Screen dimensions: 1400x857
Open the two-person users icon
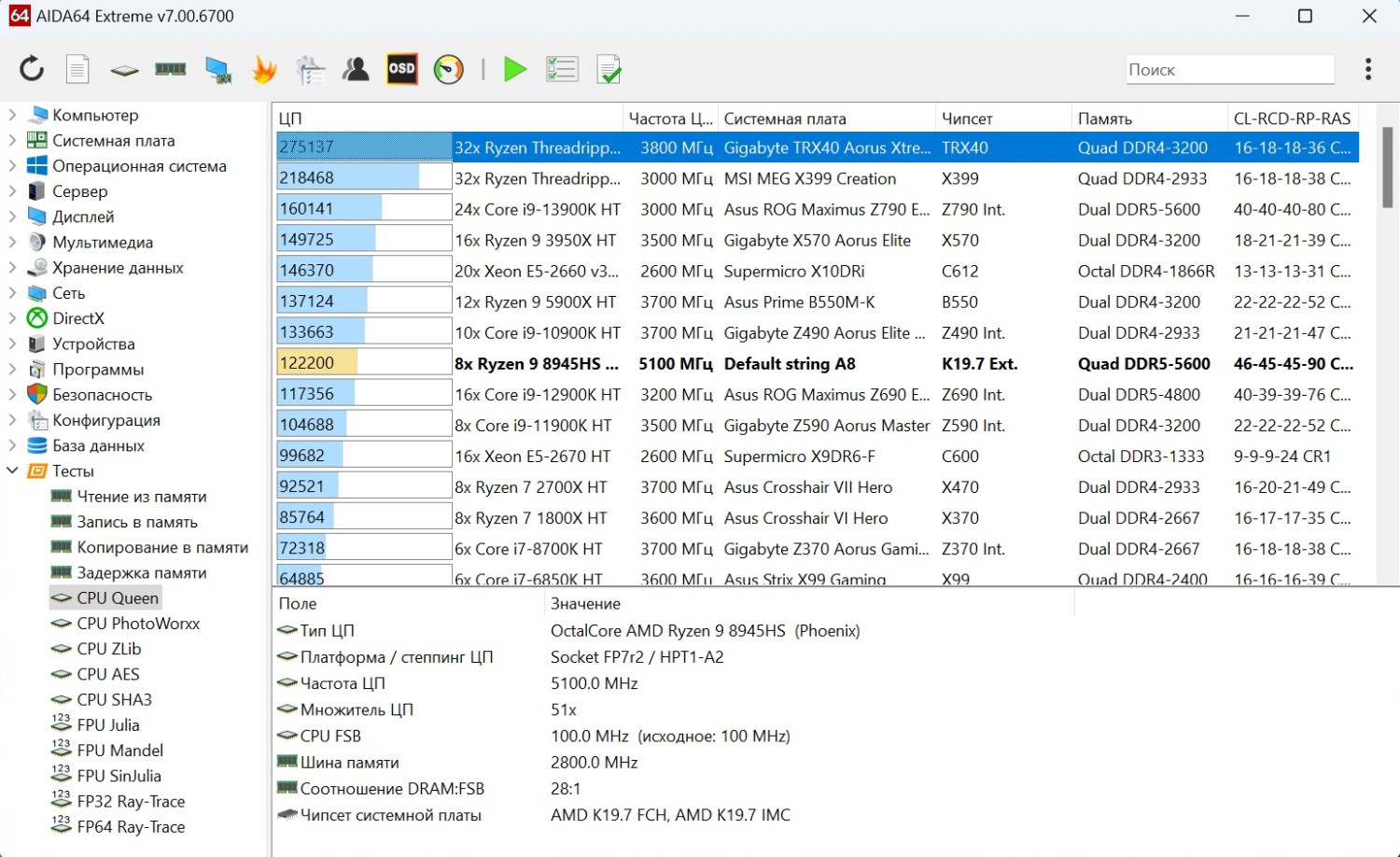tap(356, 69)
